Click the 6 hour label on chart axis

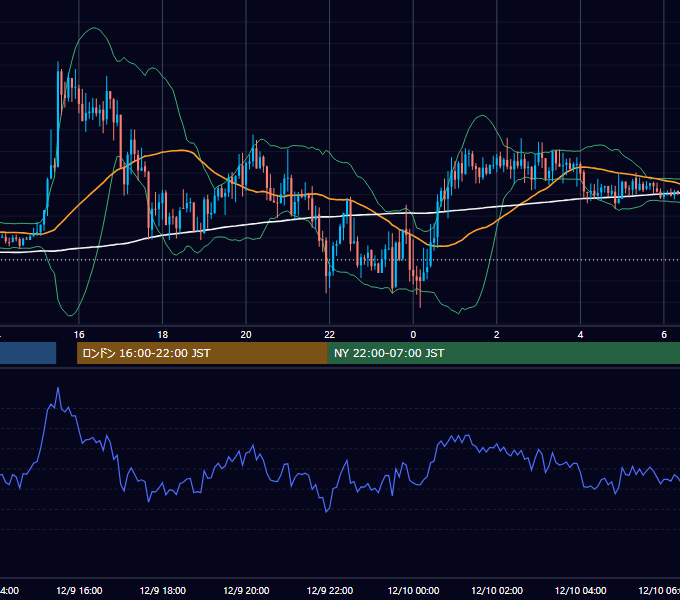point(664,335)
